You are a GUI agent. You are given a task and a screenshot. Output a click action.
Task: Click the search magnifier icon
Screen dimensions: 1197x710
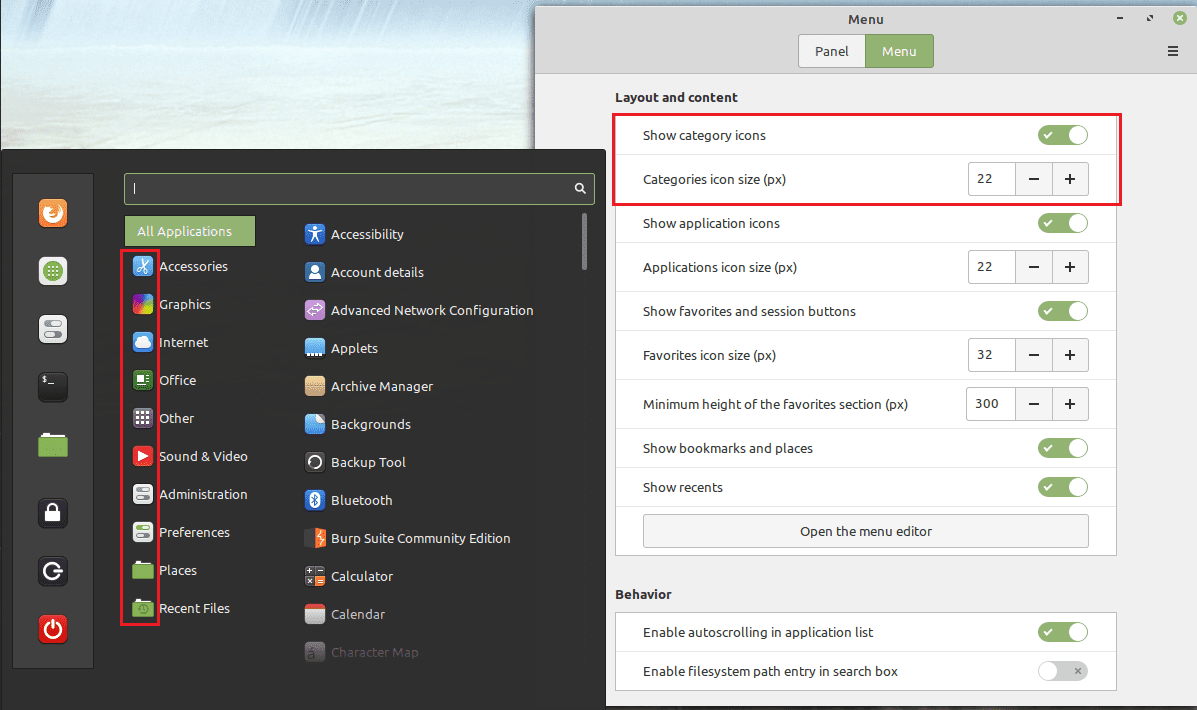(x=580, y=189)
